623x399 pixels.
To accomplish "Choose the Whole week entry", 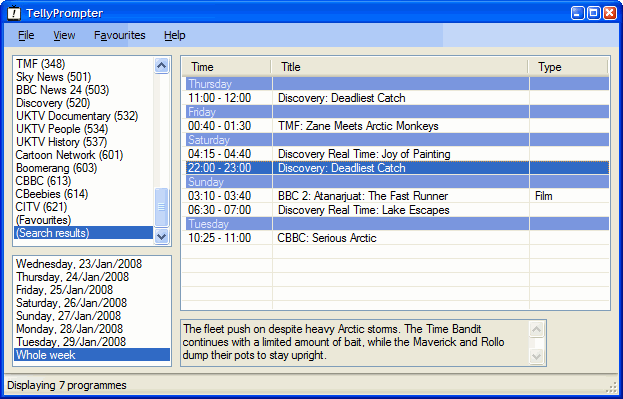I will point(92,355).
